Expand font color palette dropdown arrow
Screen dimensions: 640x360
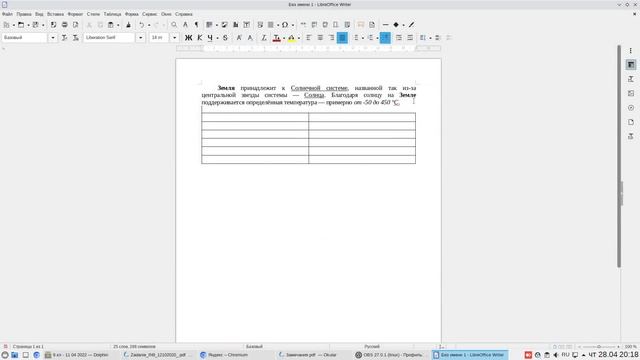point(284,38)
